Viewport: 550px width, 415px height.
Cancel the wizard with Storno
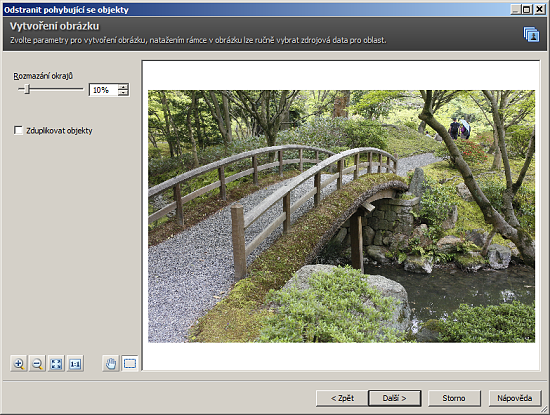(x=454, y=398)
